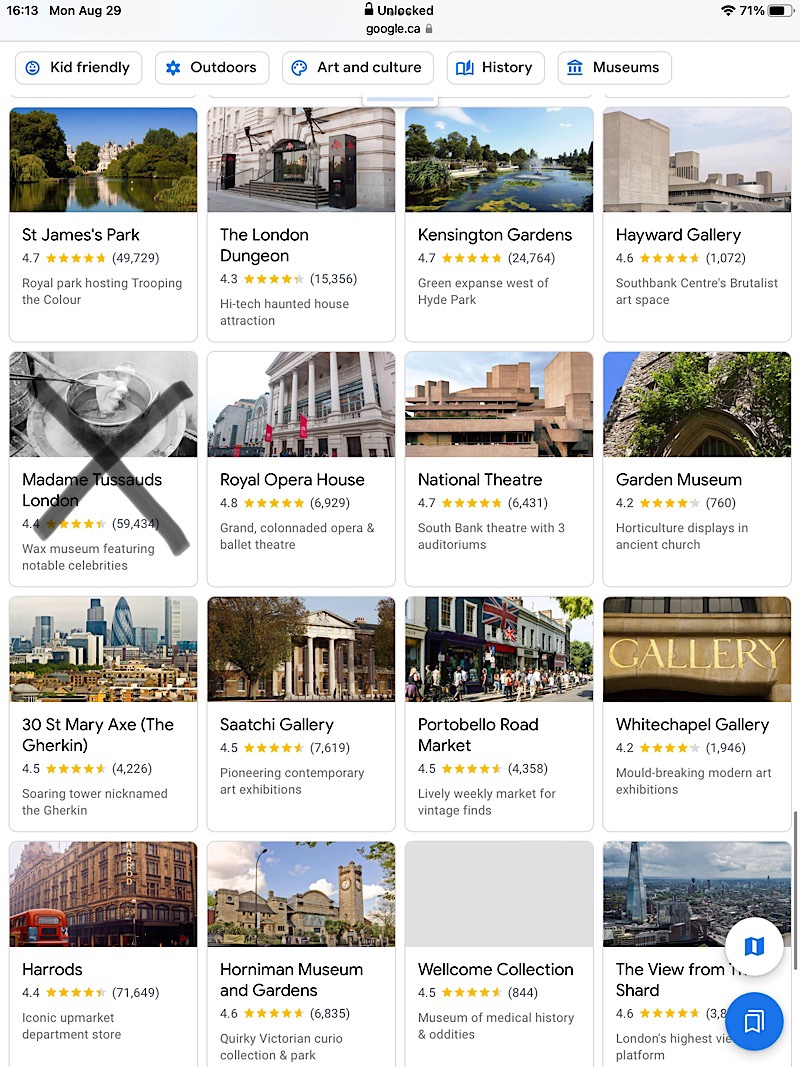Image resolution: width=800 pixels, height=1067 pixels.
Task: Open the saved bookmarks floating button
Action: [754, 1021]
